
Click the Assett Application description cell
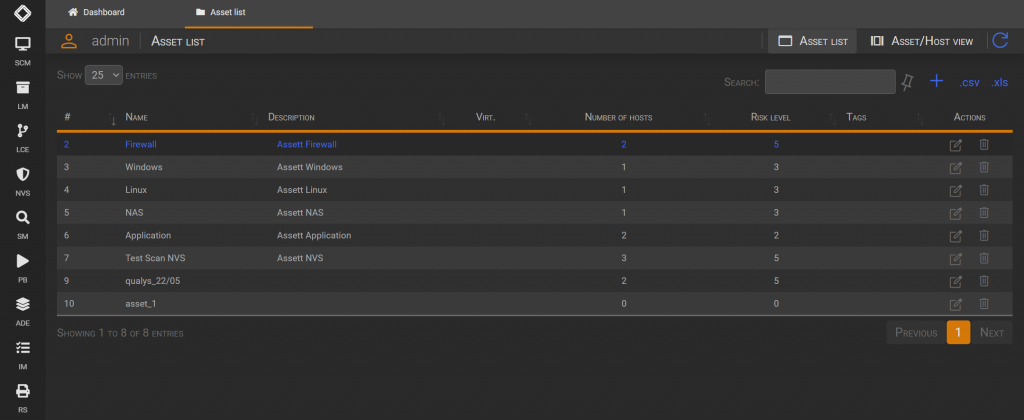point(314,235)
